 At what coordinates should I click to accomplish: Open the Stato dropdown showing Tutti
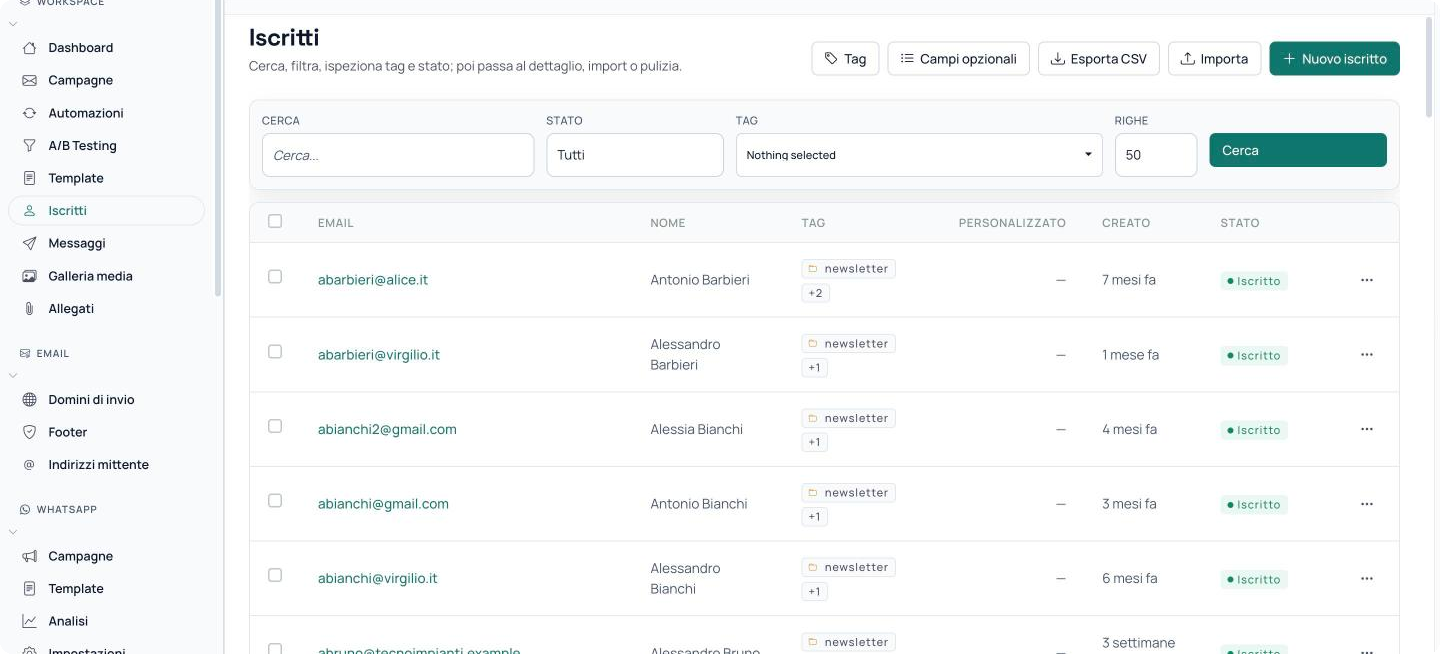[x=635, y=155]
